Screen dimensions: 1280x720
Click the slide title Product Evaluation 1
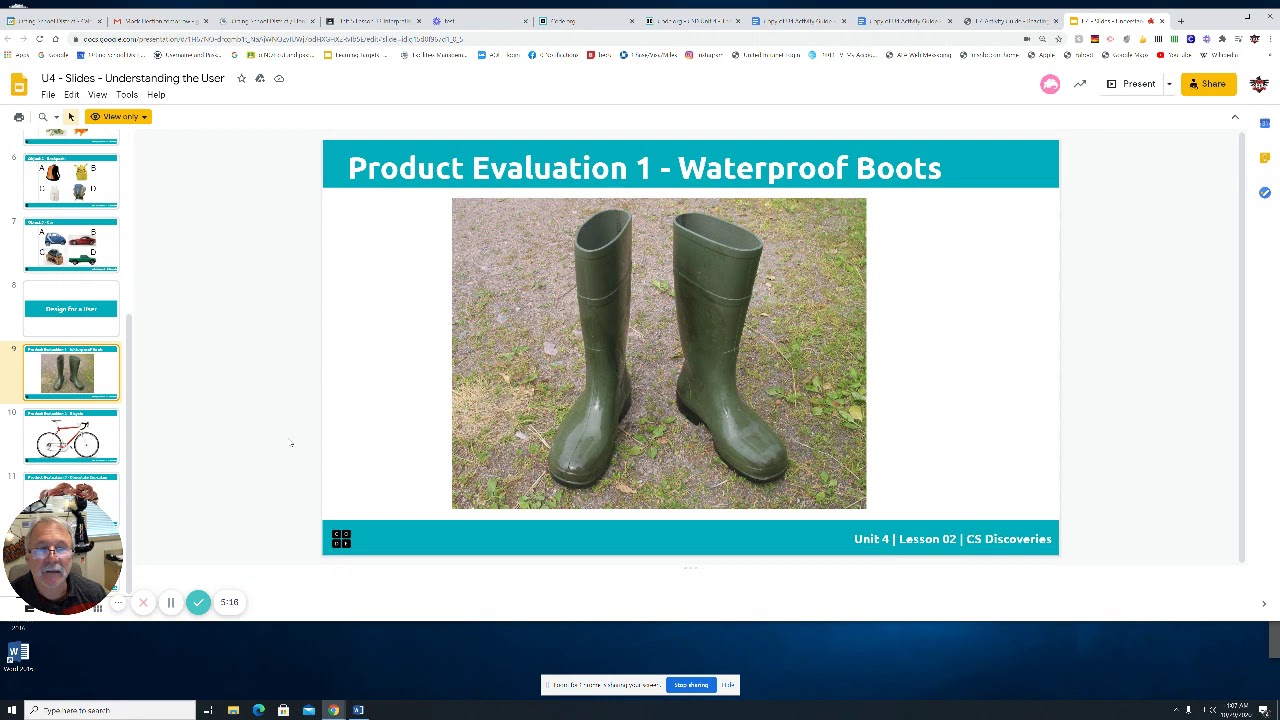(644, 168)
